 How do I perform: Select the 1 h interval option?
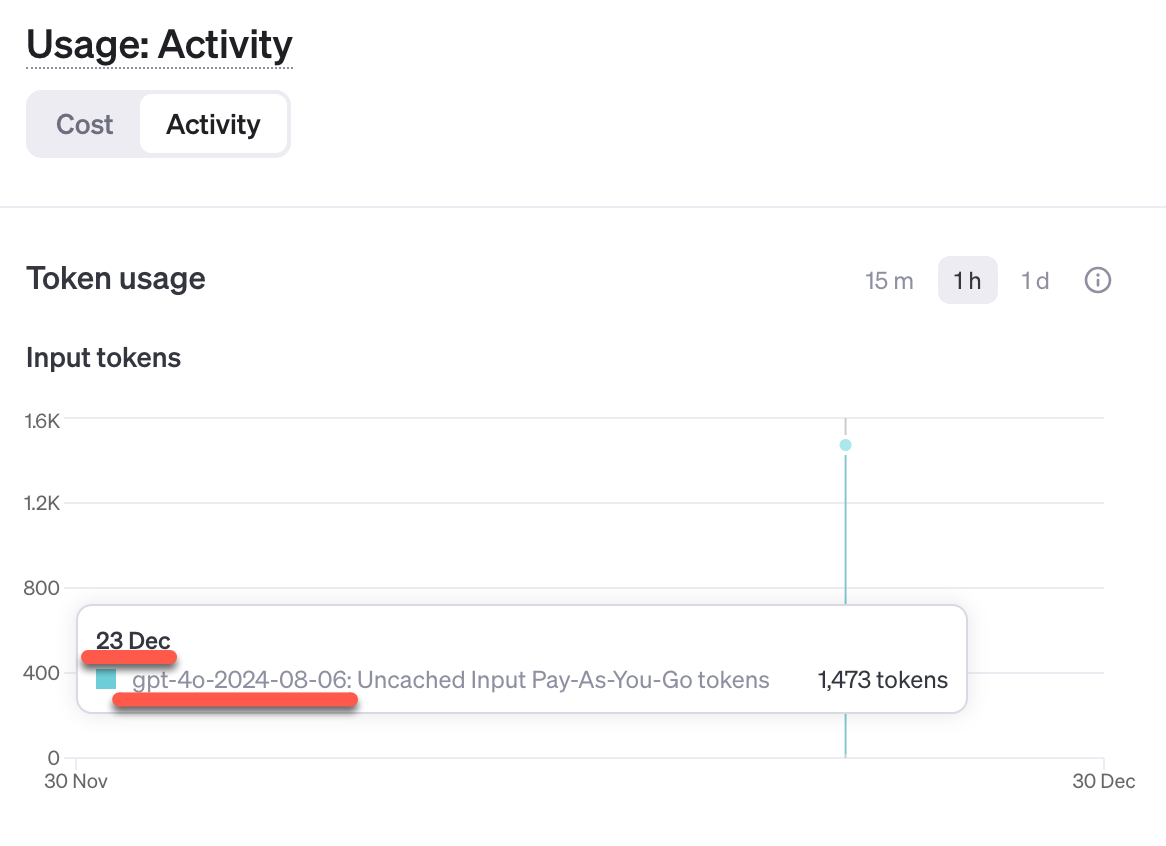coord(967,281)
